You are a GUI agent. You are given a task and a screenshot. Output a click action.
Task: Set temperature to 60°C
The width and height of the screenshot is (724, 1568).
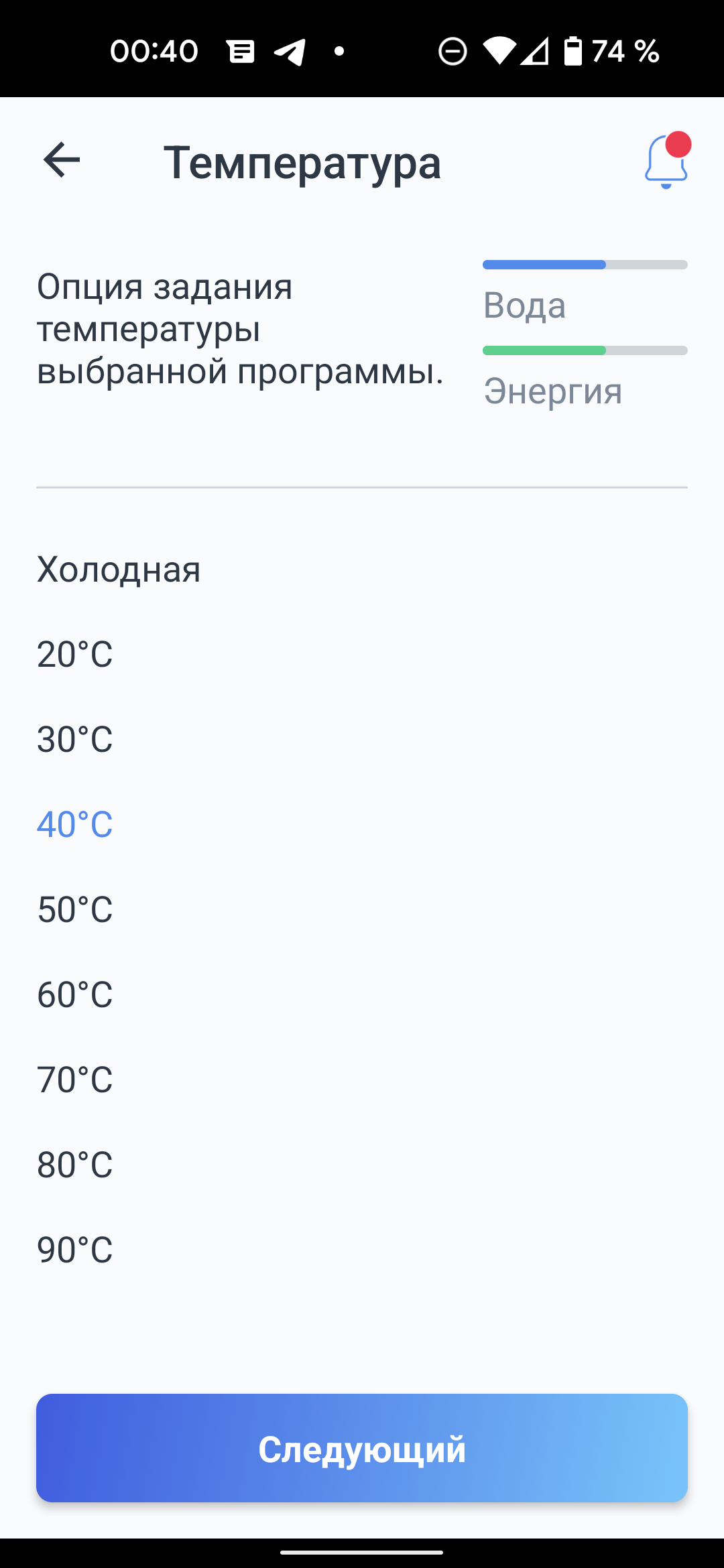click(75, 995)
